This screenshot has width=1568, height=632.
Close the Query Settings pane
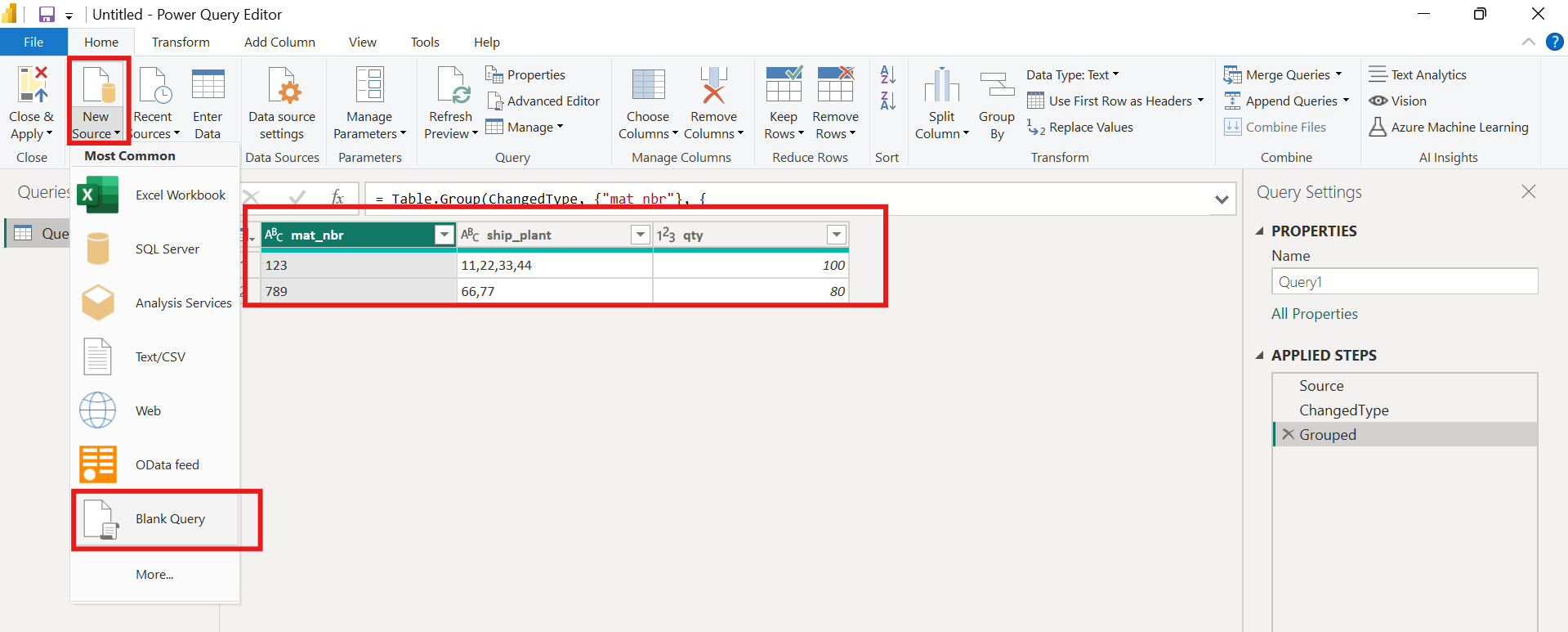coord(1529,191)
